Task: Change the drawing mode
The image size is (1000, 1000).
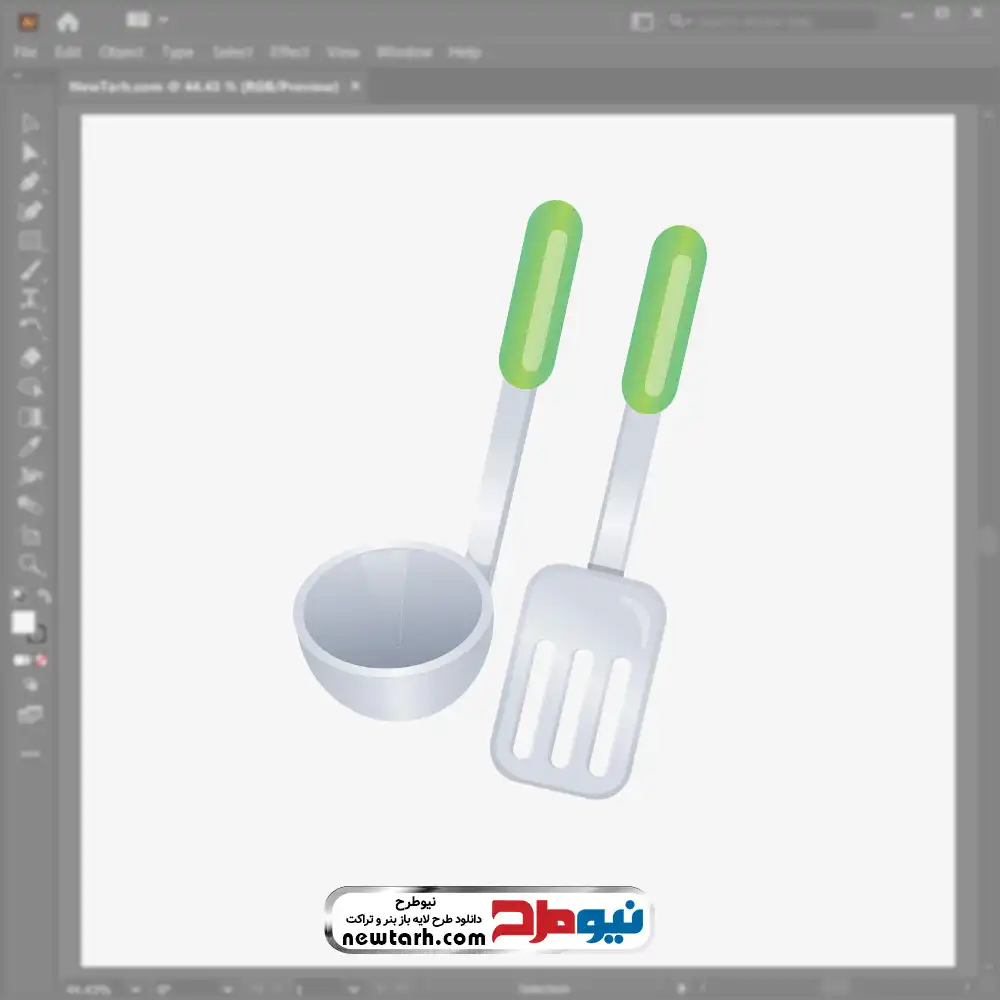Action: [30, 686]
